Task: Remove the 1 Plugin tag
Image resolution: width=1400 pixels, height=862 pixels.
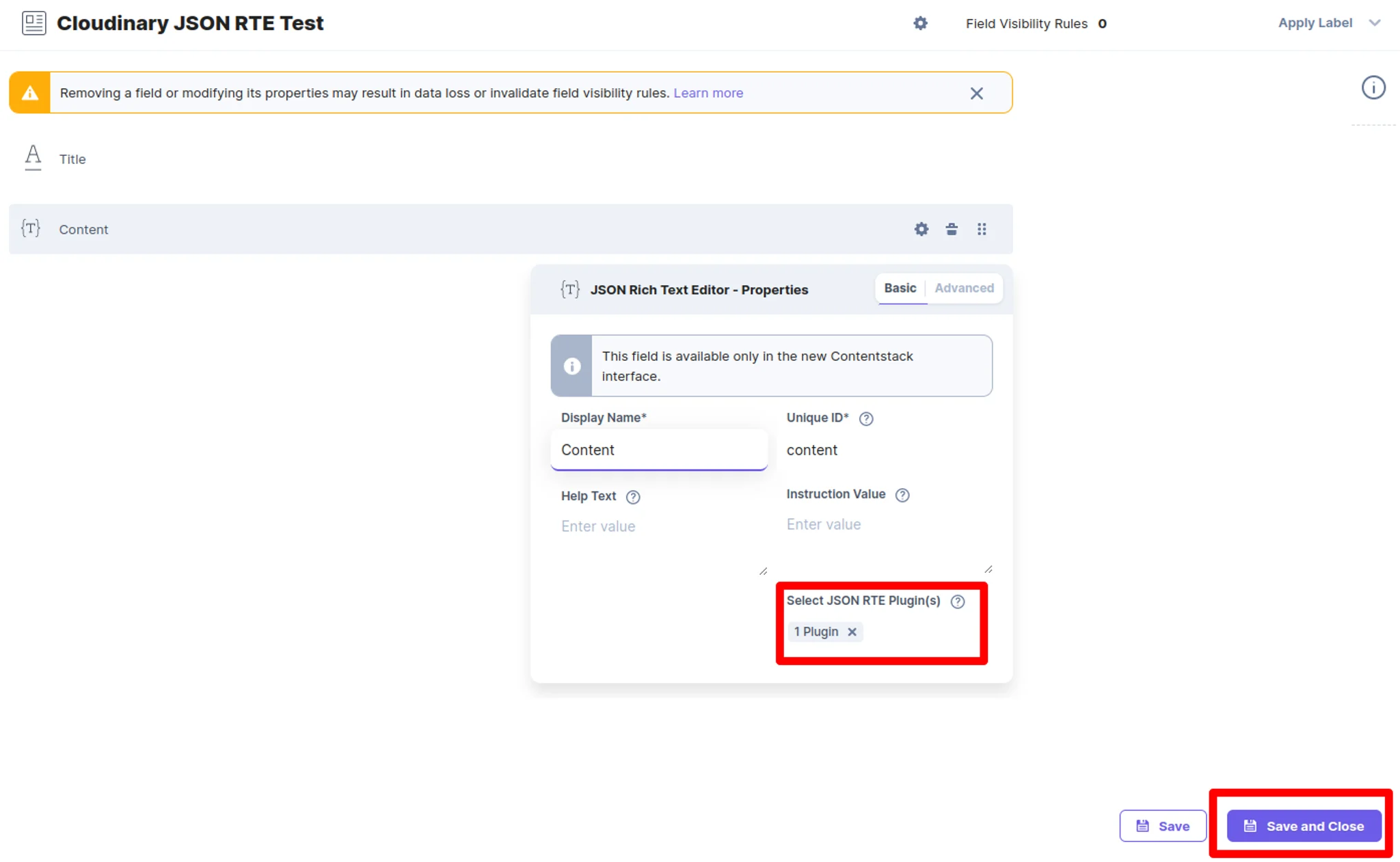Action: point(852,632)
